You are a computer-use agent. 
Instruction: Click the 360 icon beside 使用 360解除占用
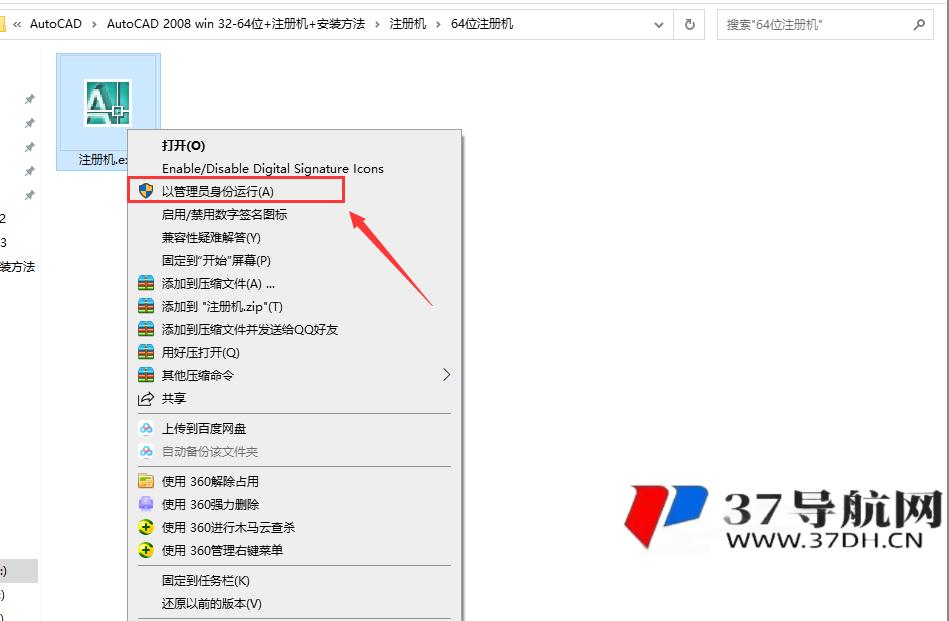pos(146,481)
